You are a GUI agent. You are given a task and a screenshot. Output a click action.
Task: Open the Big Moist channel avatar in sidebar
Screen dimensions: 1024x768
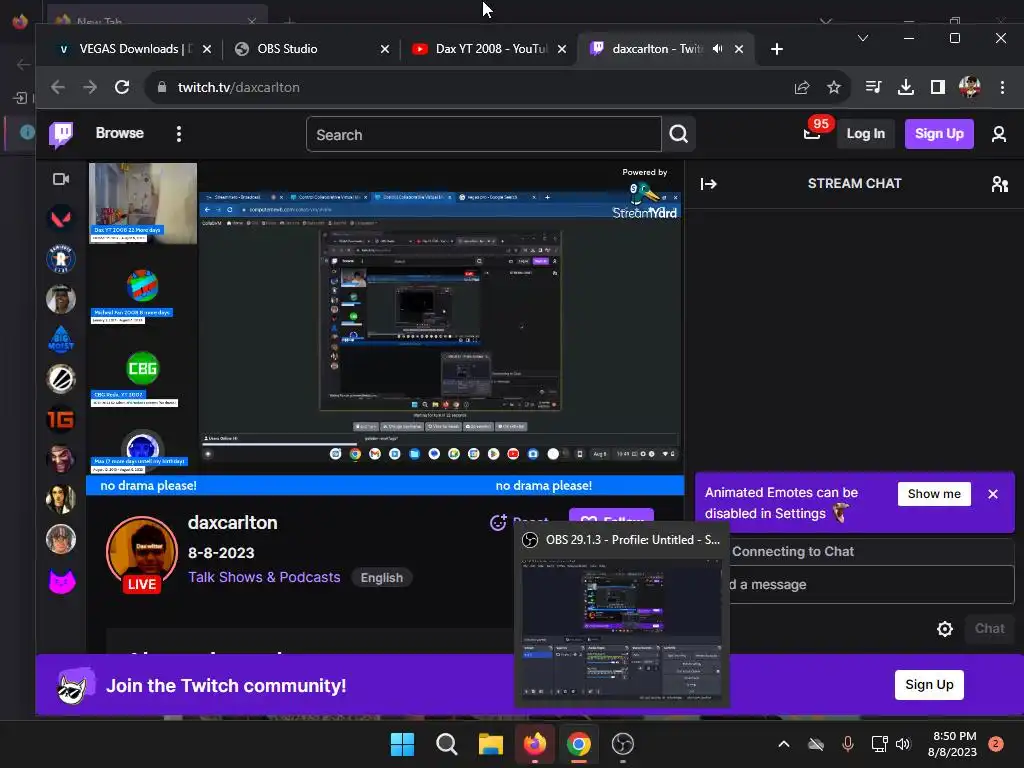61,339
